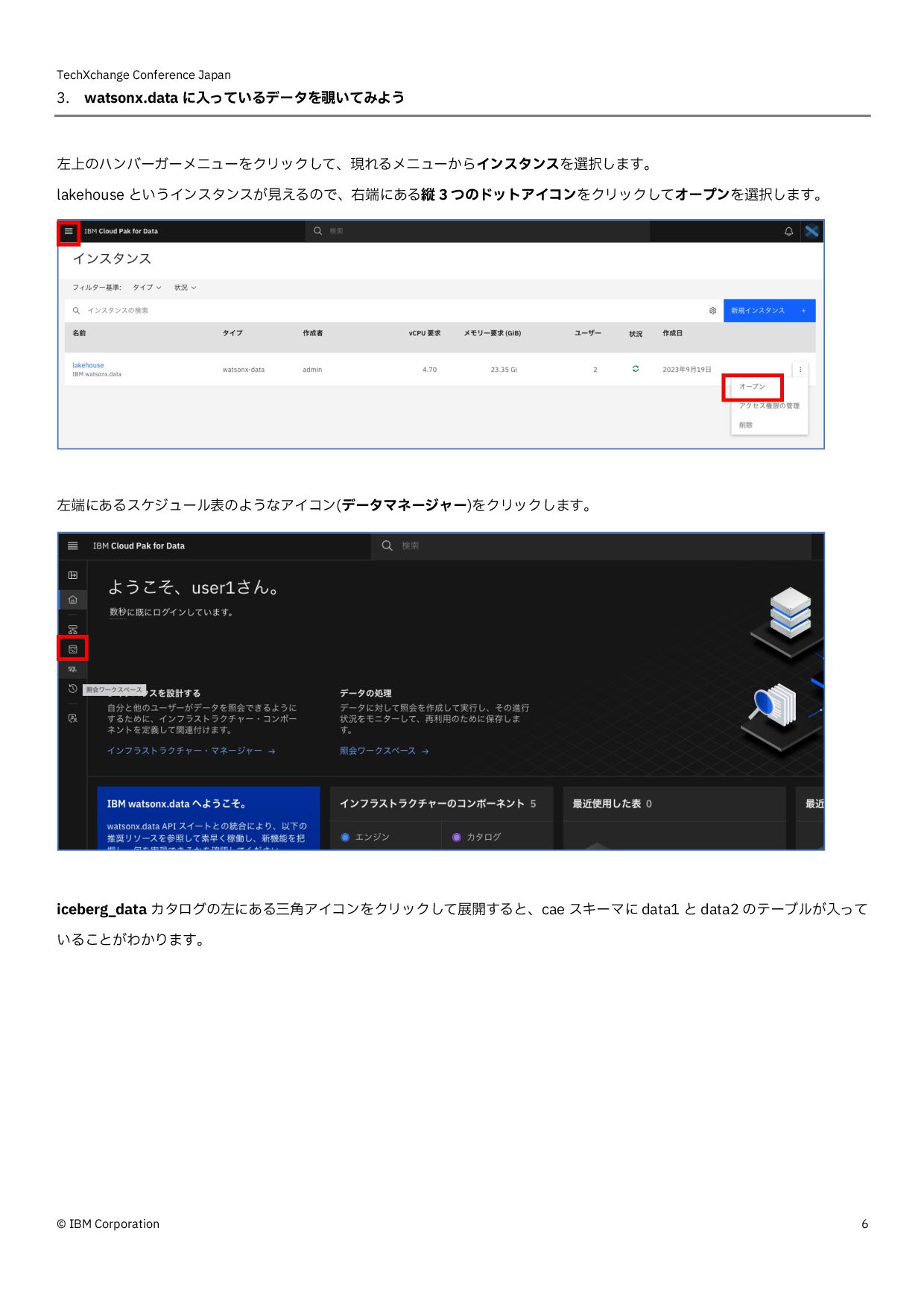924x1307 pixels.
Task: Click notification bell icon in Instances header
Action: (788, 232)
